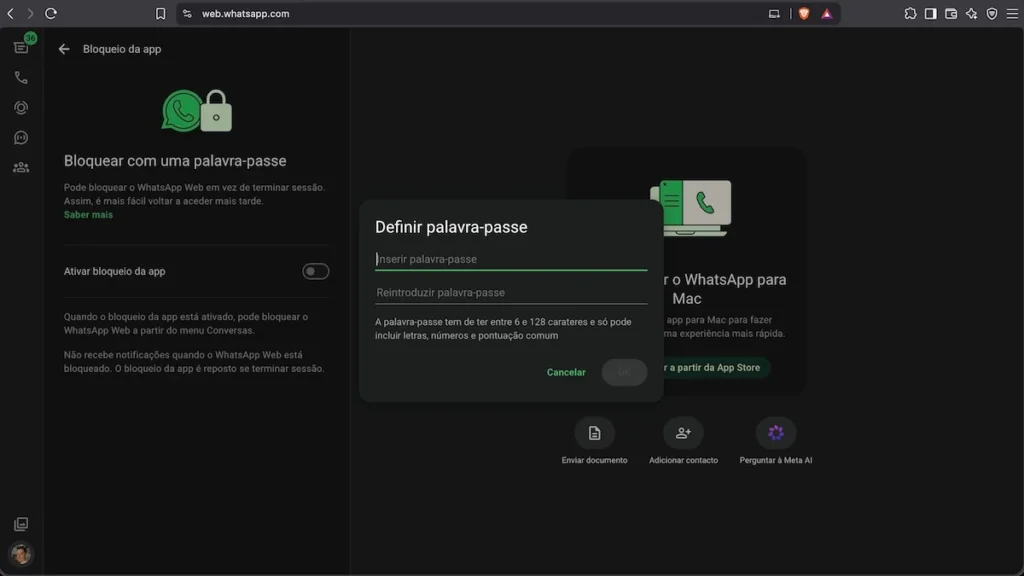
Task: Bookmark this page in the browser
Action: pyautogui.click(x=160, y=13)
